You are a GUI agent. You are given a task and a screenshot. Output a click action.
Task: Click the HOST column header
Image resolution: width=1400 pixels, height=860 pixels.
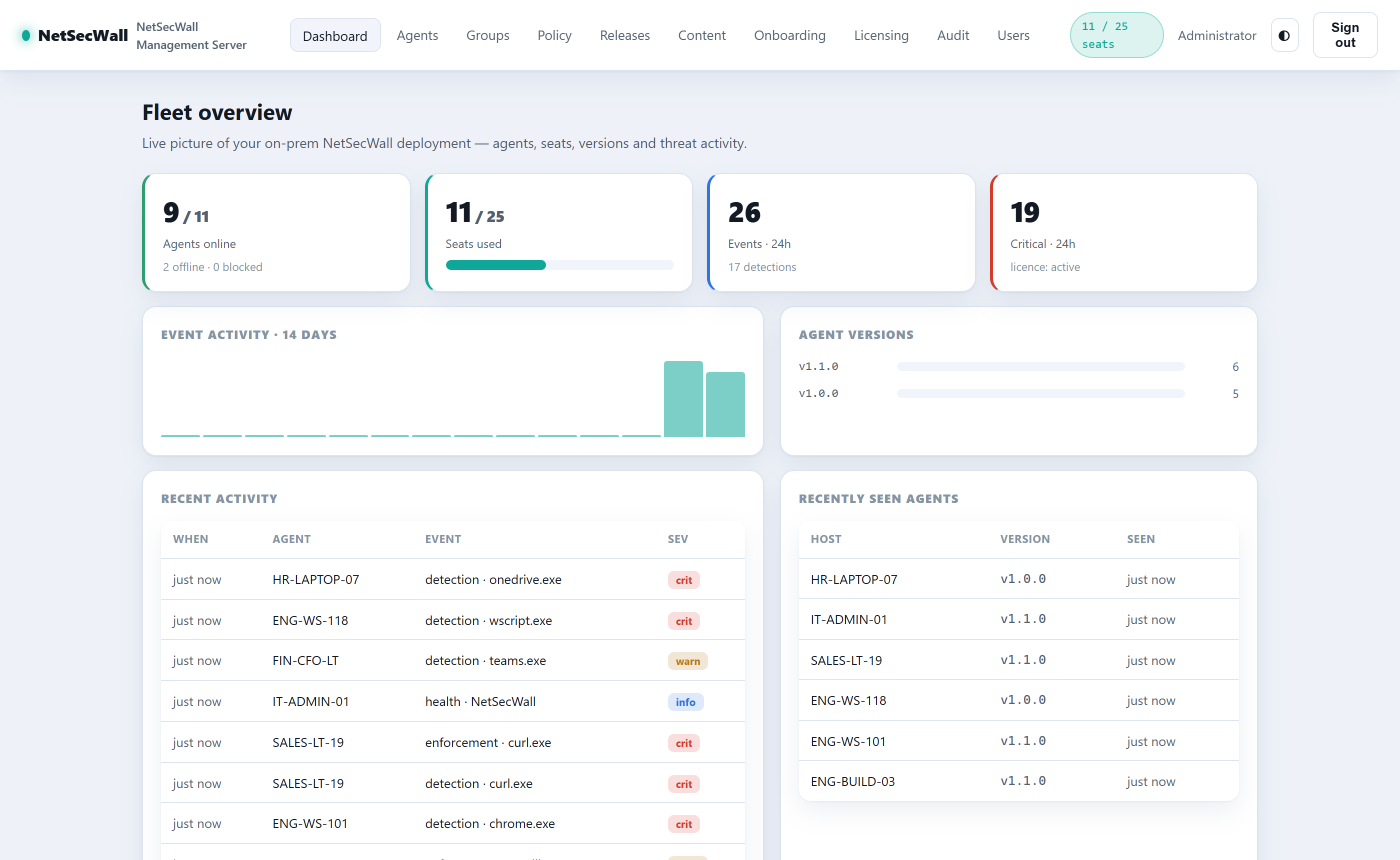pyautogui.click(x=825, y=538)
